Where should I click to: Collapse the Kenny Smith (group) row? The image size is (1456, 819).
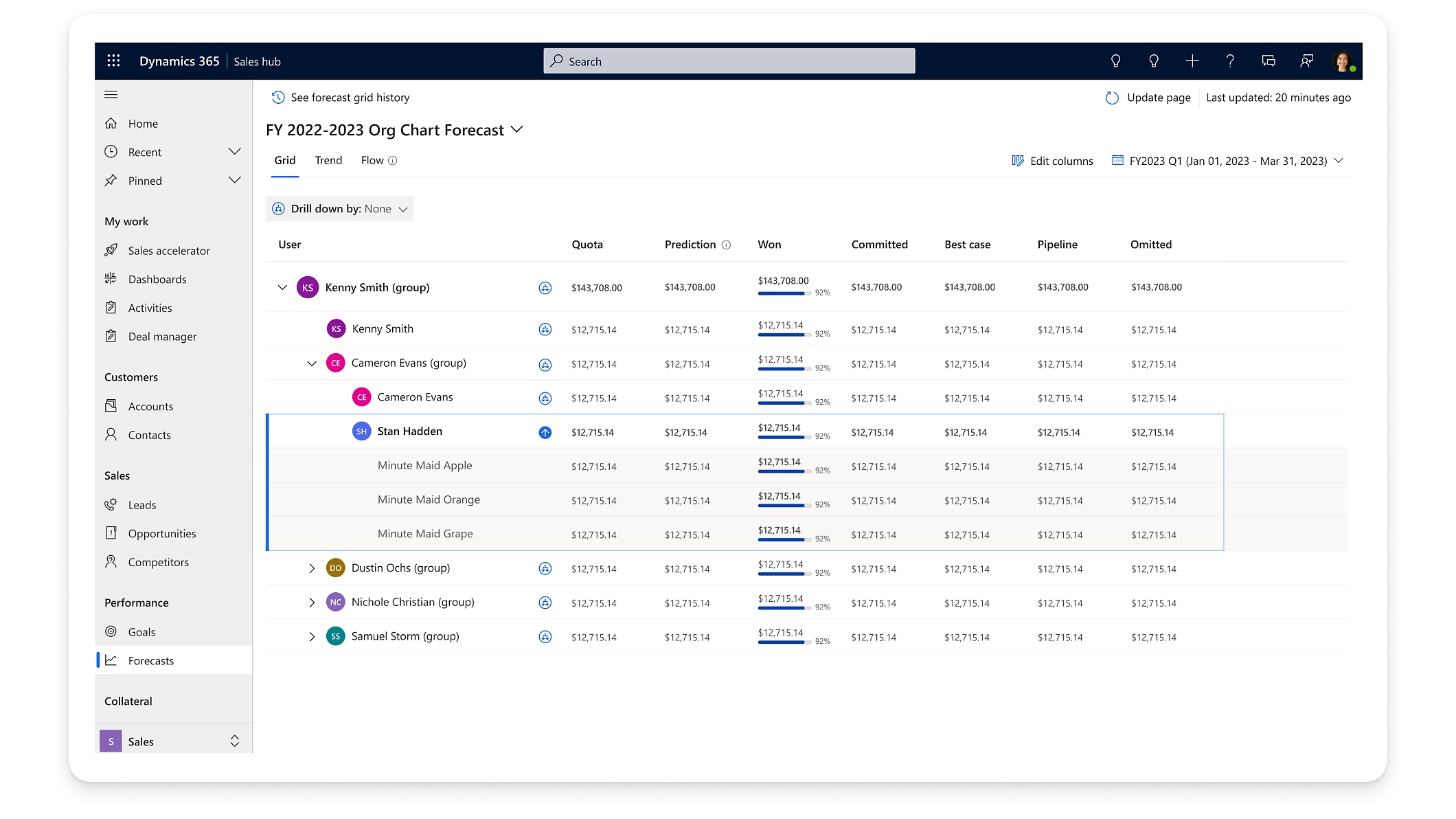click(x=282, y=287)
